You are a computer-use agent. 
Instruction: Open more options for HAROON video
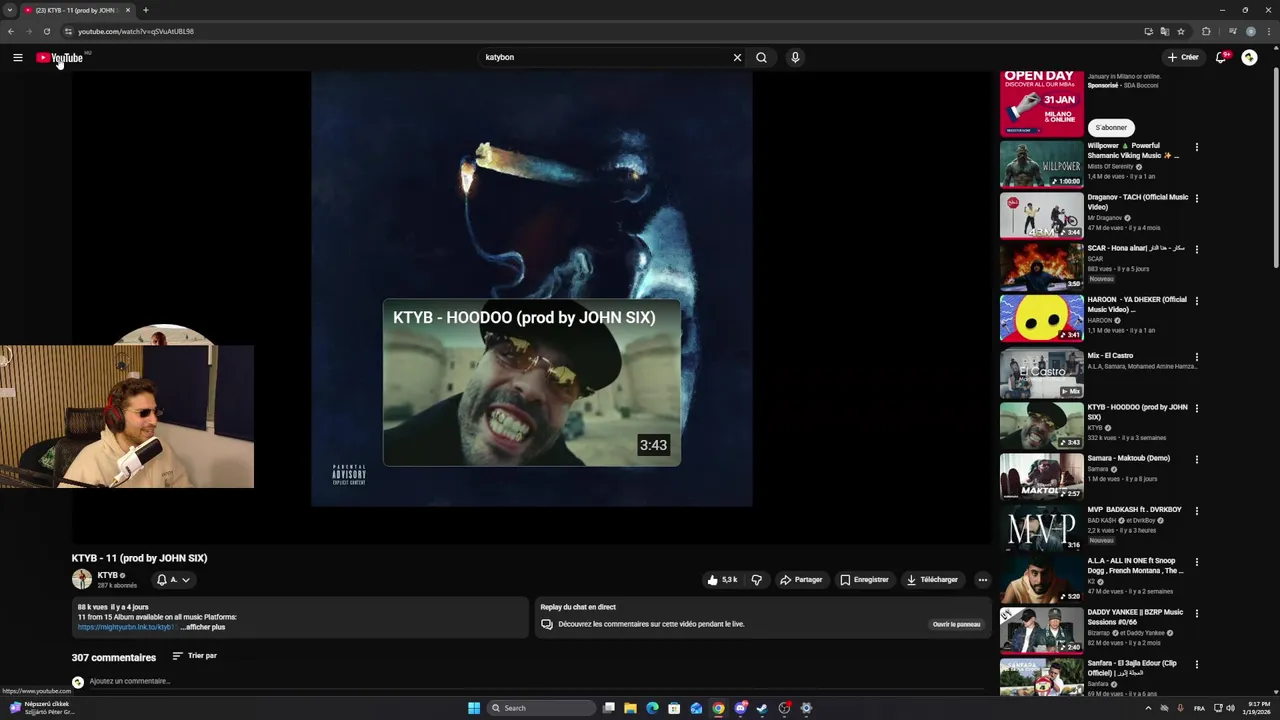(1196, 300)
